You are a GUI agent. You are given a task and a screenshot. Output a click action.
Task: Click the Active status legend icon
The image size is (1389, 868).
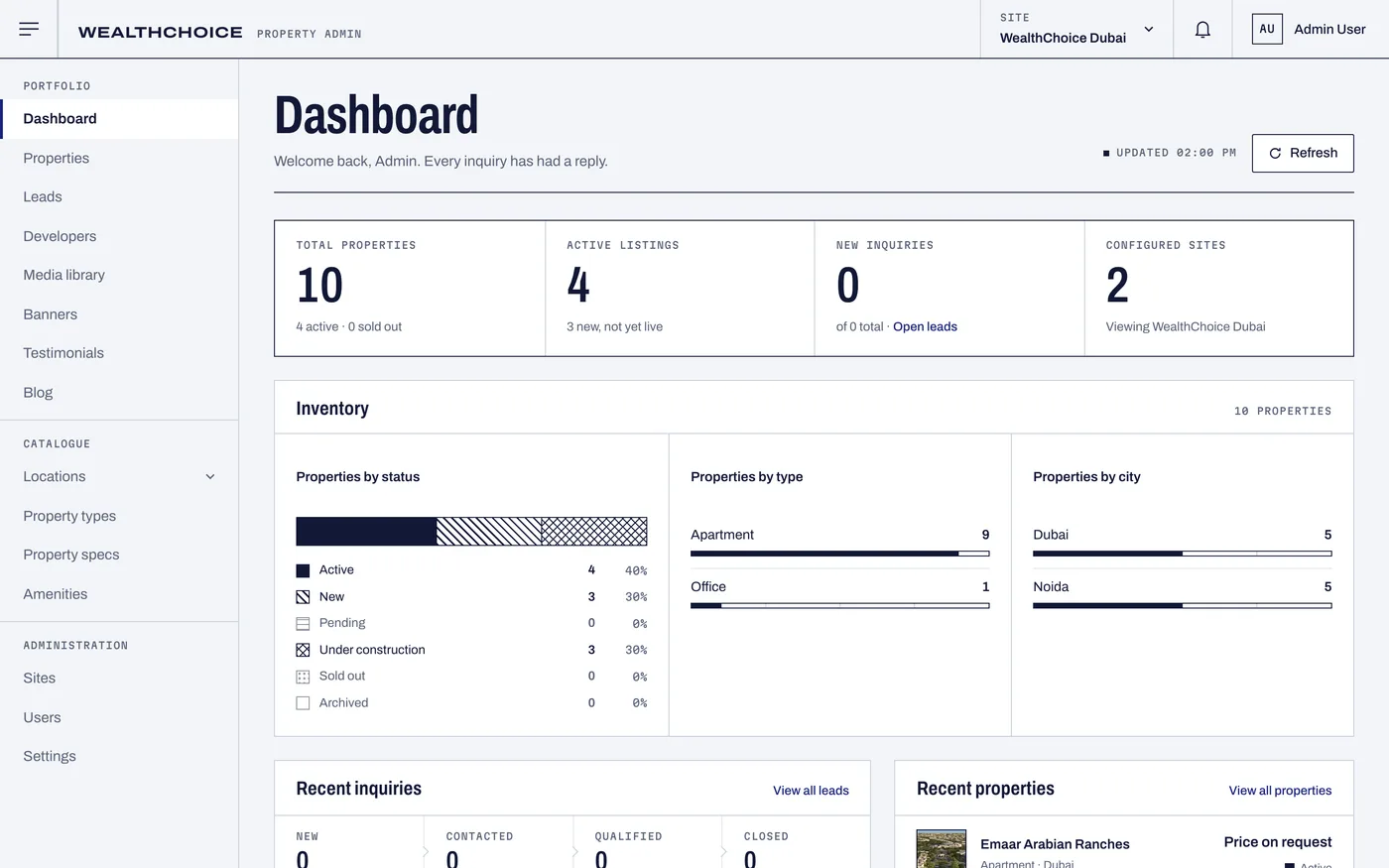pos(303,570)
